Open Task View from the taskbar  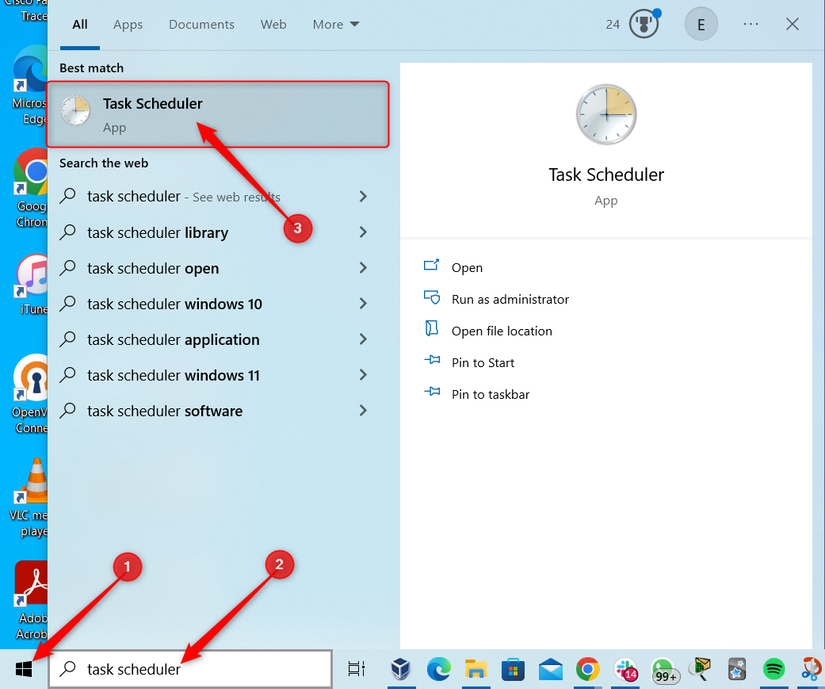tap(355, 668)
